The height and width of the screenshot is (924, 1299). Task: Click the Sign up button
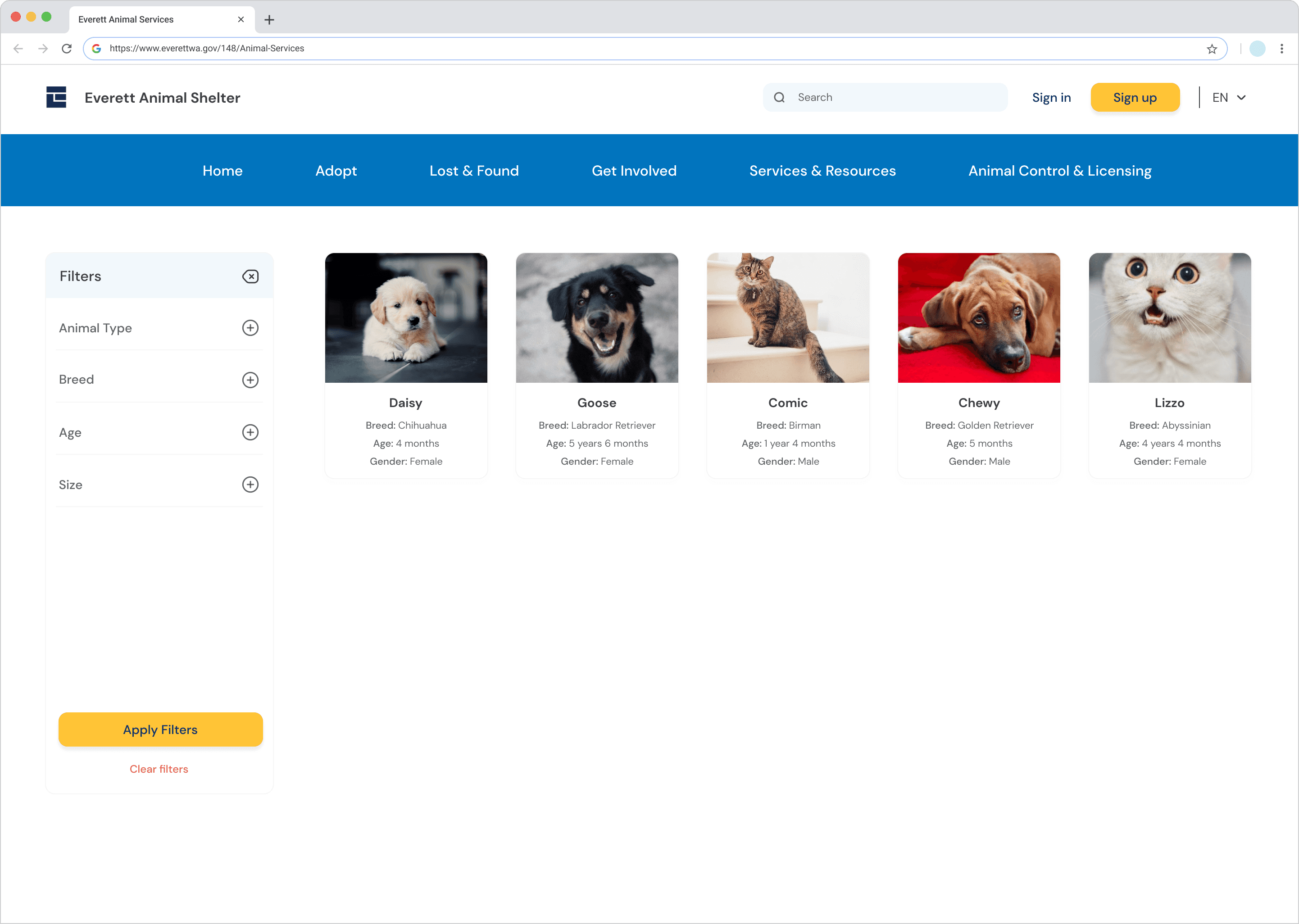[x=1135, y=98]
